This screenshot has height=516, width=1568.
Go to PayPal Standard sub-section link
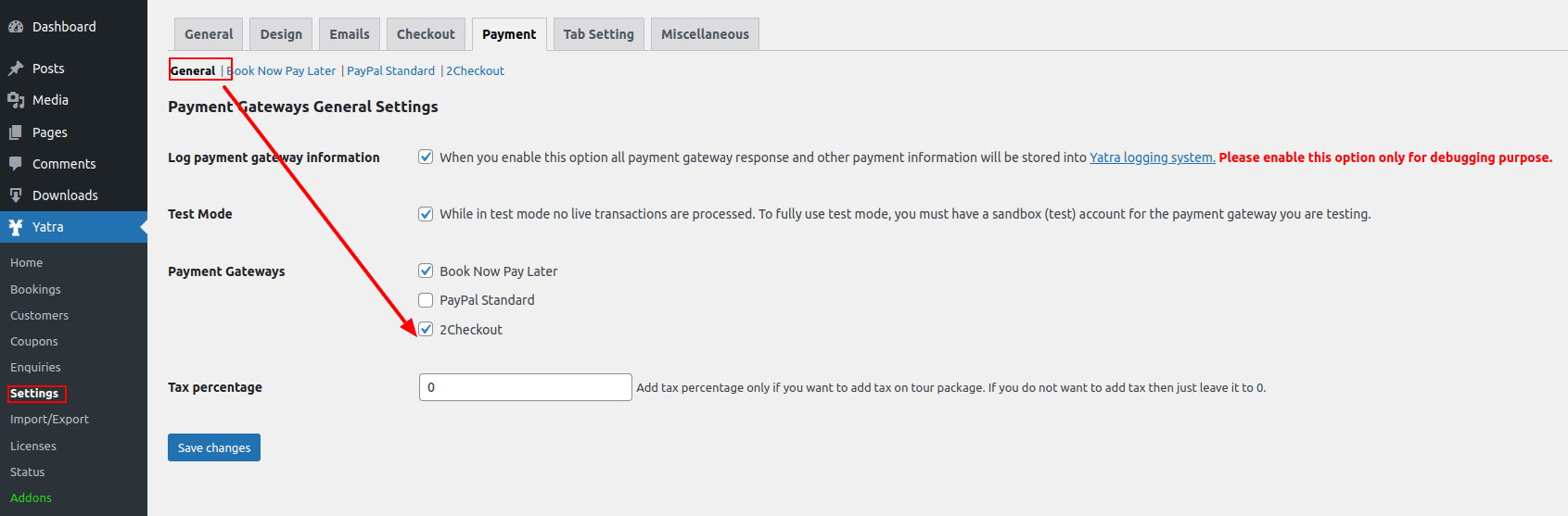(390, 70)
